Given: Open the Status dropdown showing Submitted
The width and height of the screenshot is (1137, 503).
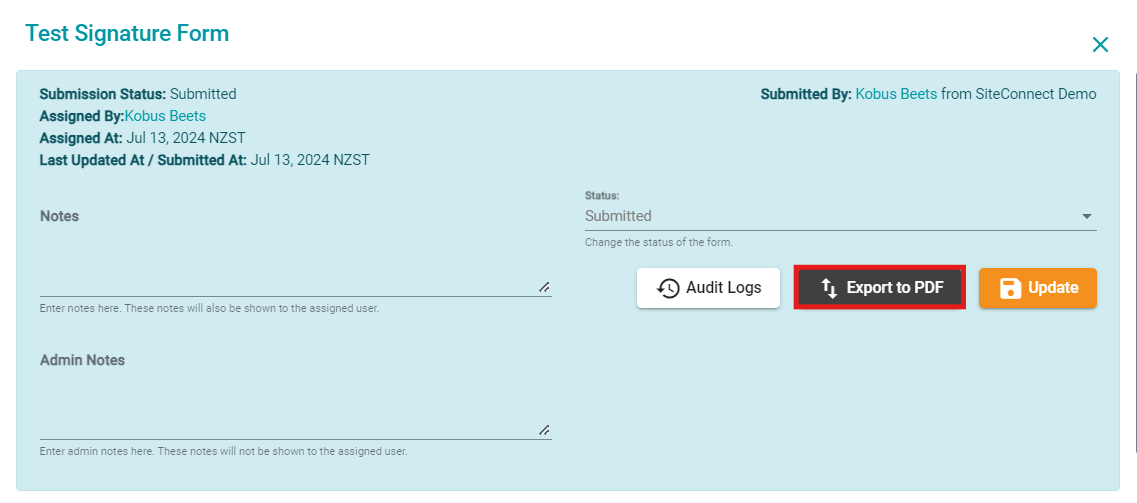Looking at the screenshot, I should click(840, 216).
